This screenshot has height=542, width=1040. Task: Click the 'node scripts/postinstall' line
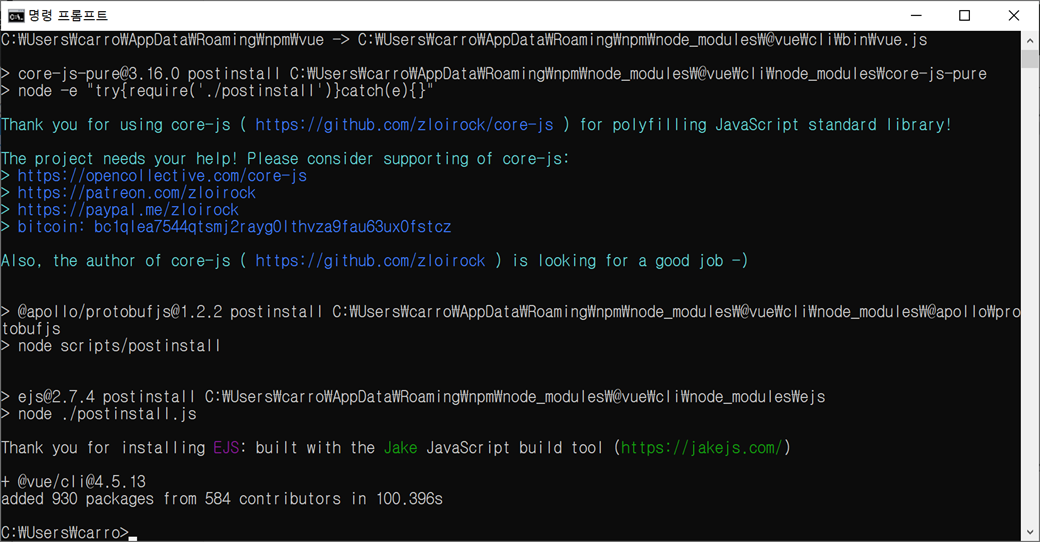point(110,346)
